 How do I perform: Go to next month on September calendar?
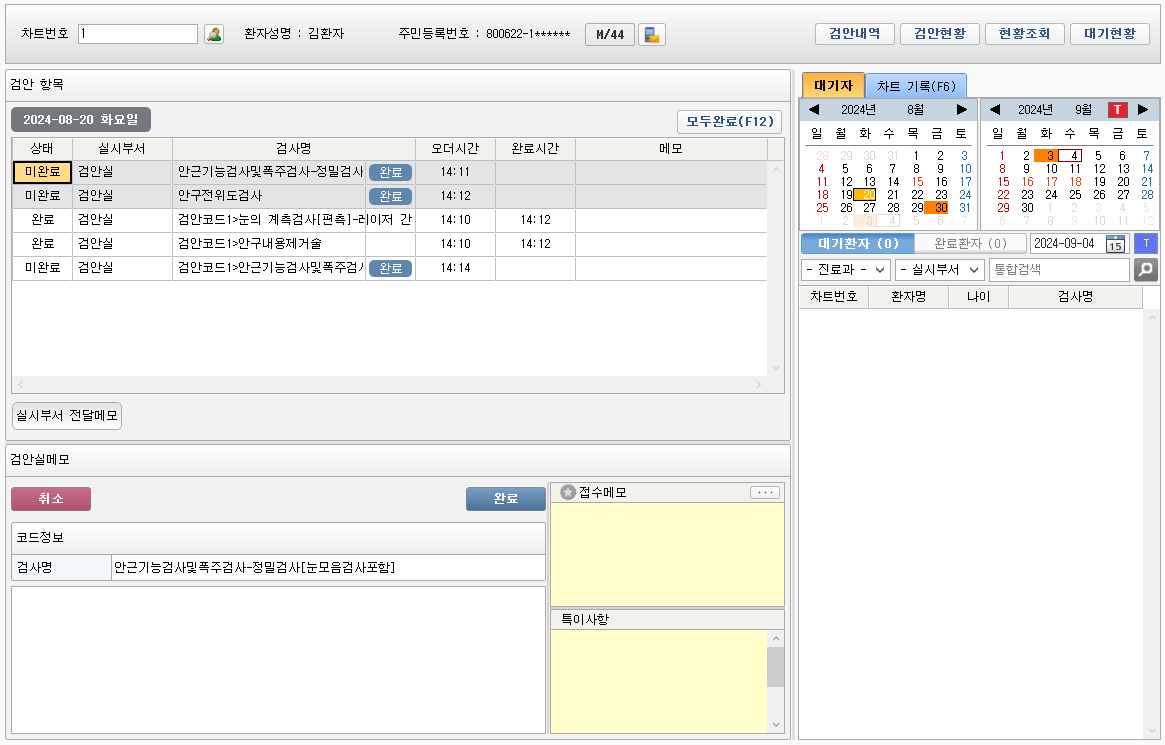tap(1143, 109)
